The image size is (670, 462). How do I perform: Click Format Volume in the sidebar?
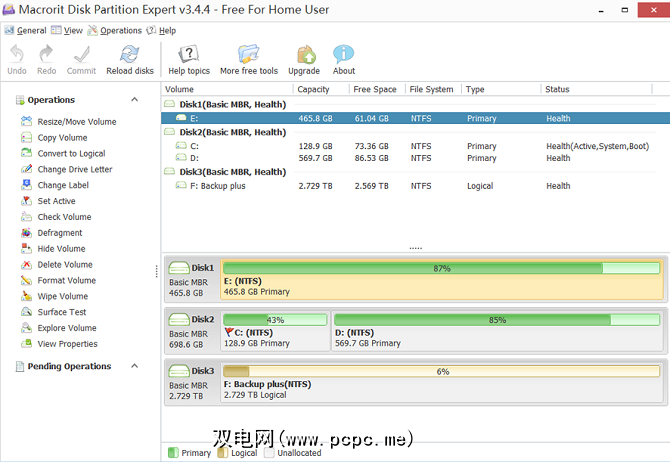[x=66, y=281]
